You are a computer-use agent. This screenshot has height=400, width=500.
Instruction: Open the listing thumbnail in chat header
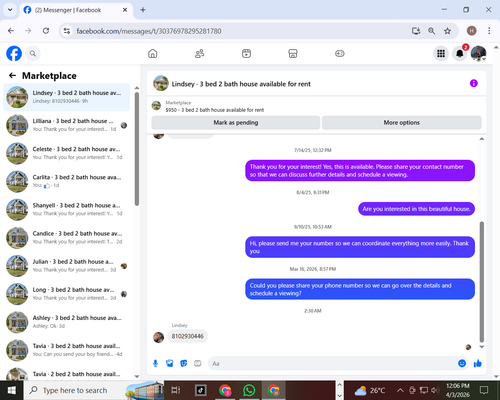(161, 83)
